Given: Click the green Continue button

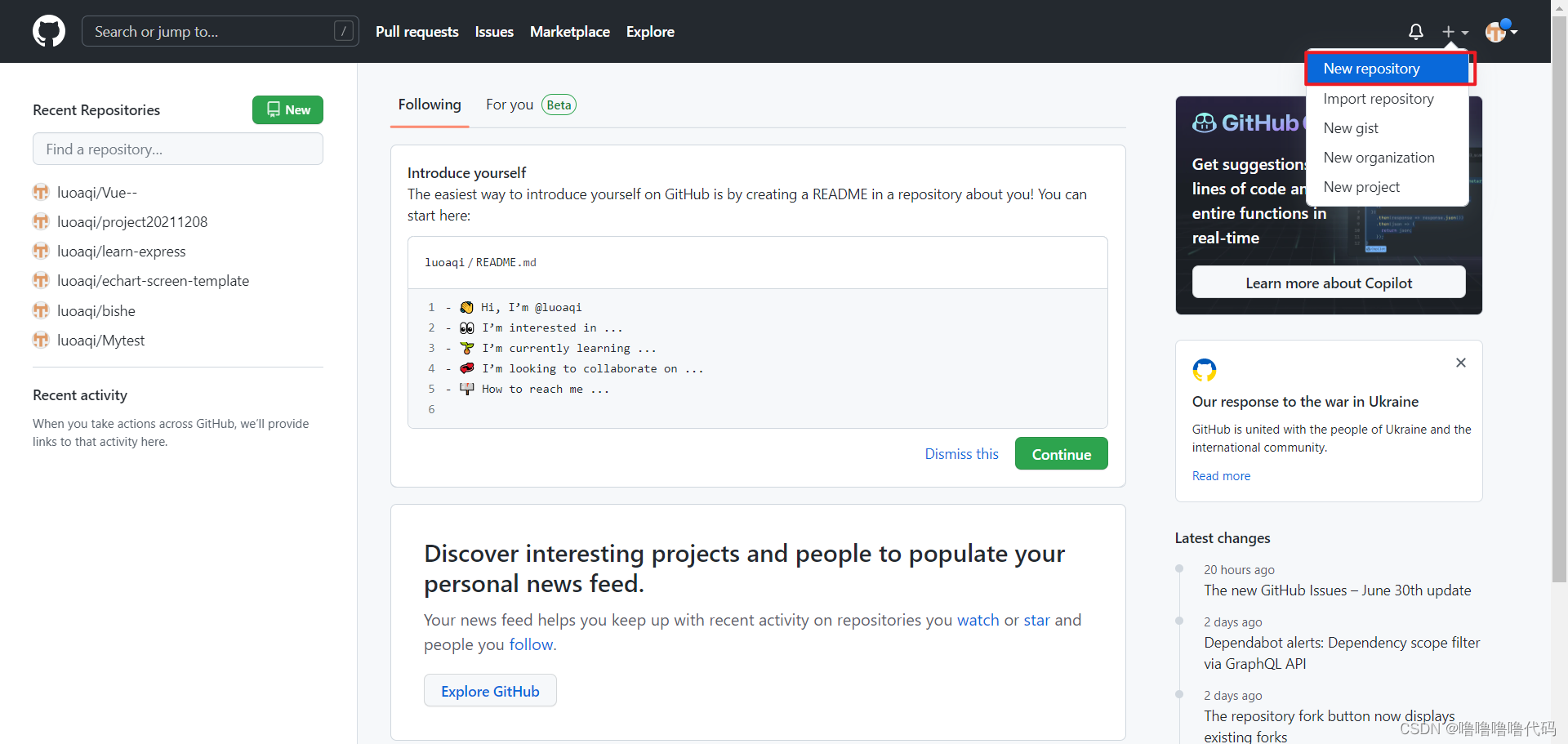Looking at the screenshot, I should tap(1061, 453).
